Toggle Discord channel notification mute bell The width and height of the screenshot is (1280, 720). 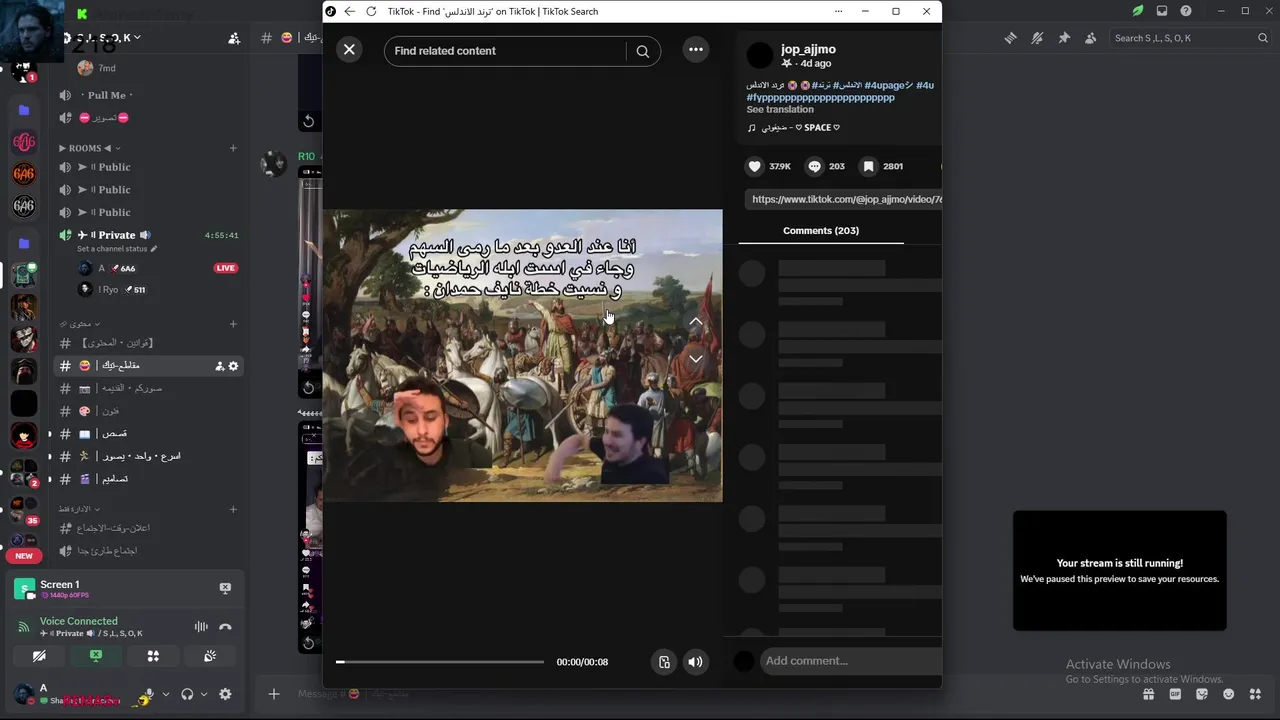point(1037,38)
